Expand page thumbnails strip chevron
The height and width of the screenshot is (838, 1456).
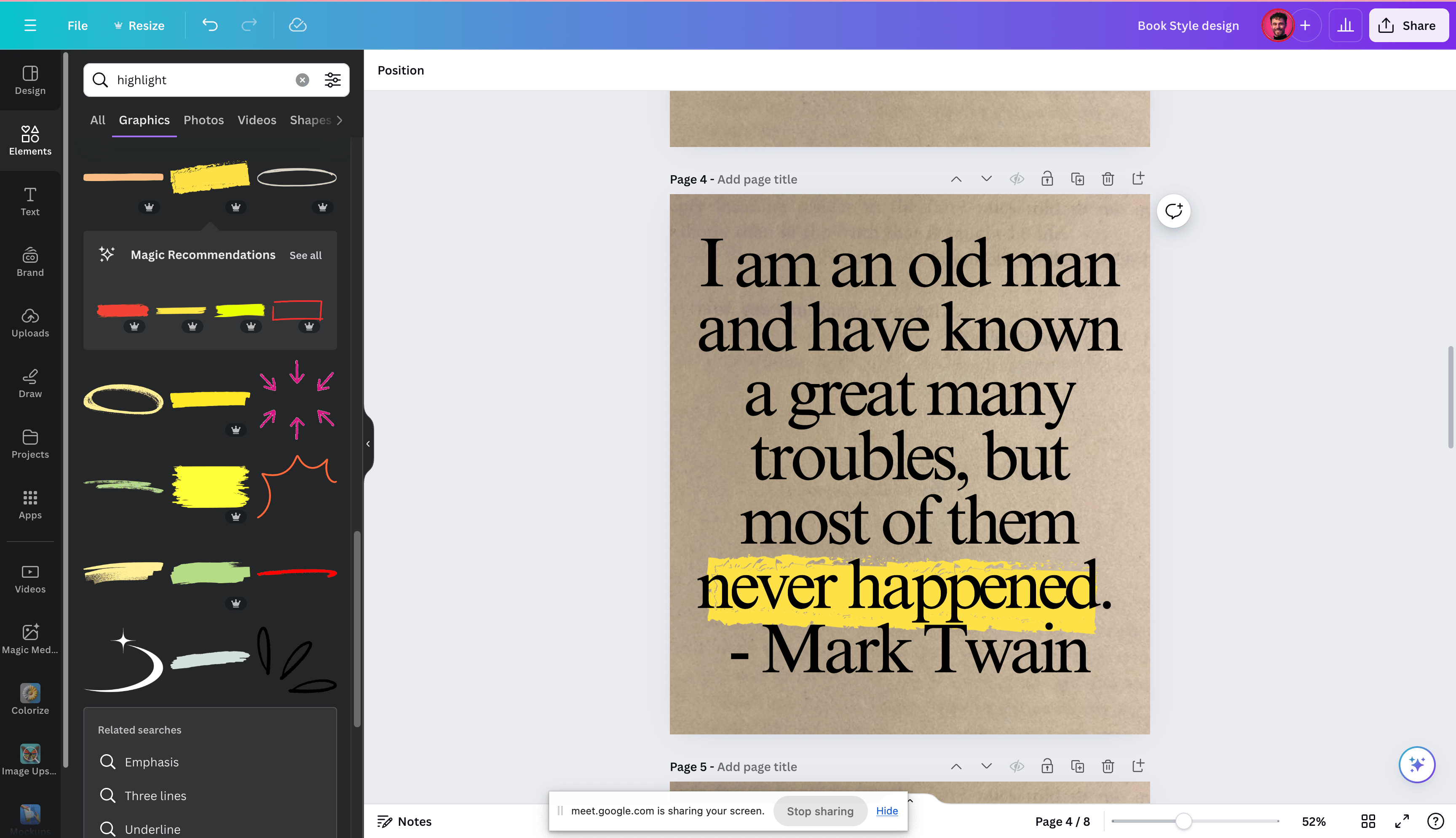coord(910,801)
